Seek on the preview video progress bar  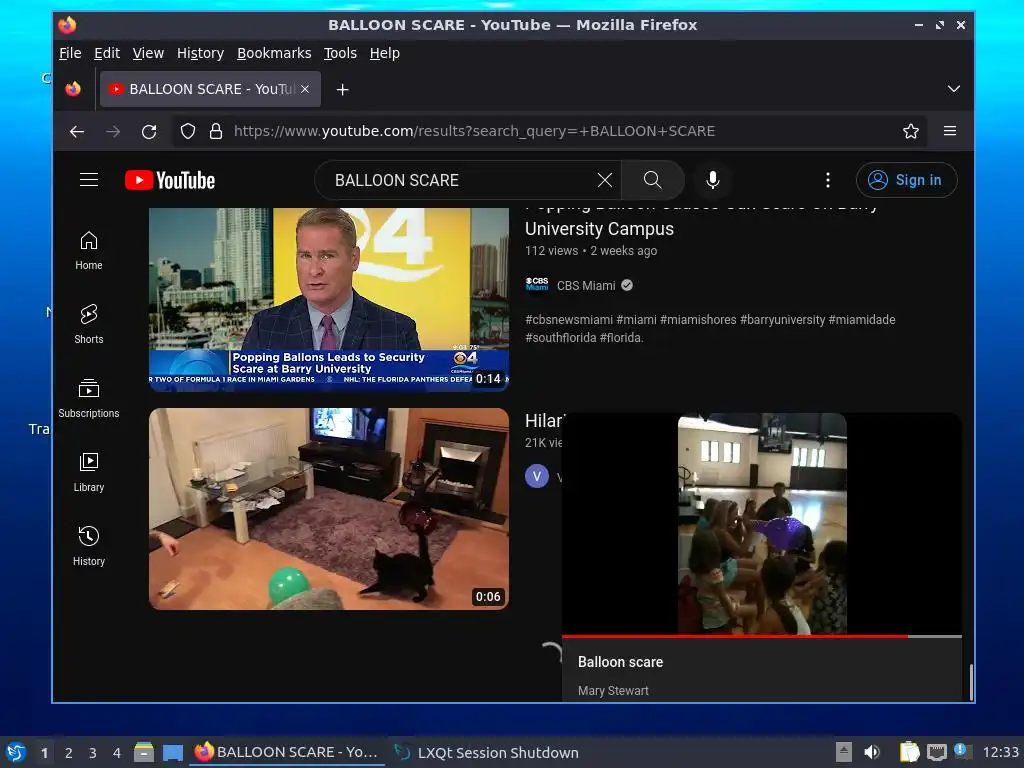[761, 636]
